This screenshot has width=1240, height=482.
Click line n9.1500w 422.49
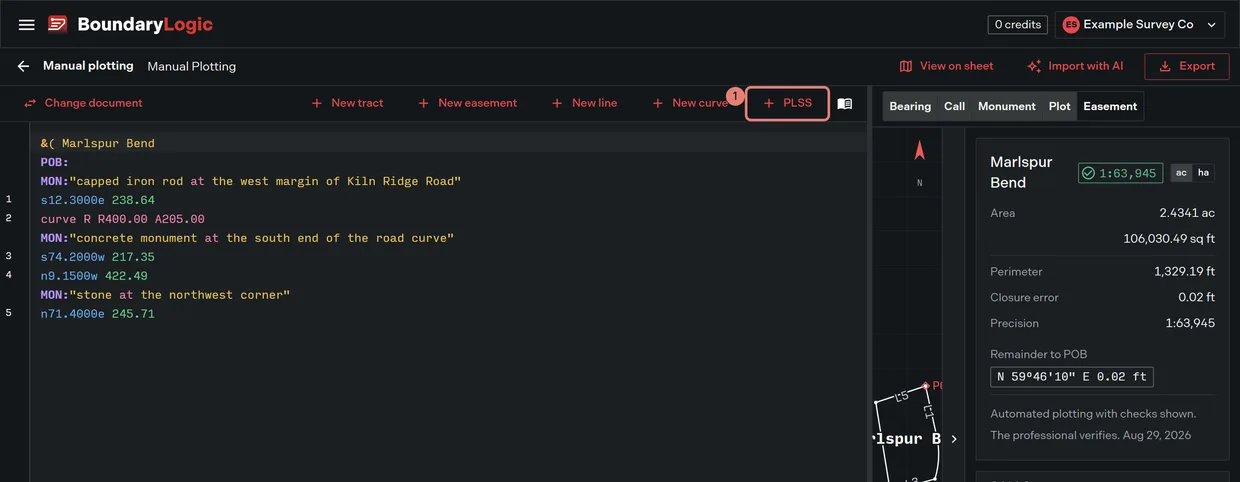[94, 276]
